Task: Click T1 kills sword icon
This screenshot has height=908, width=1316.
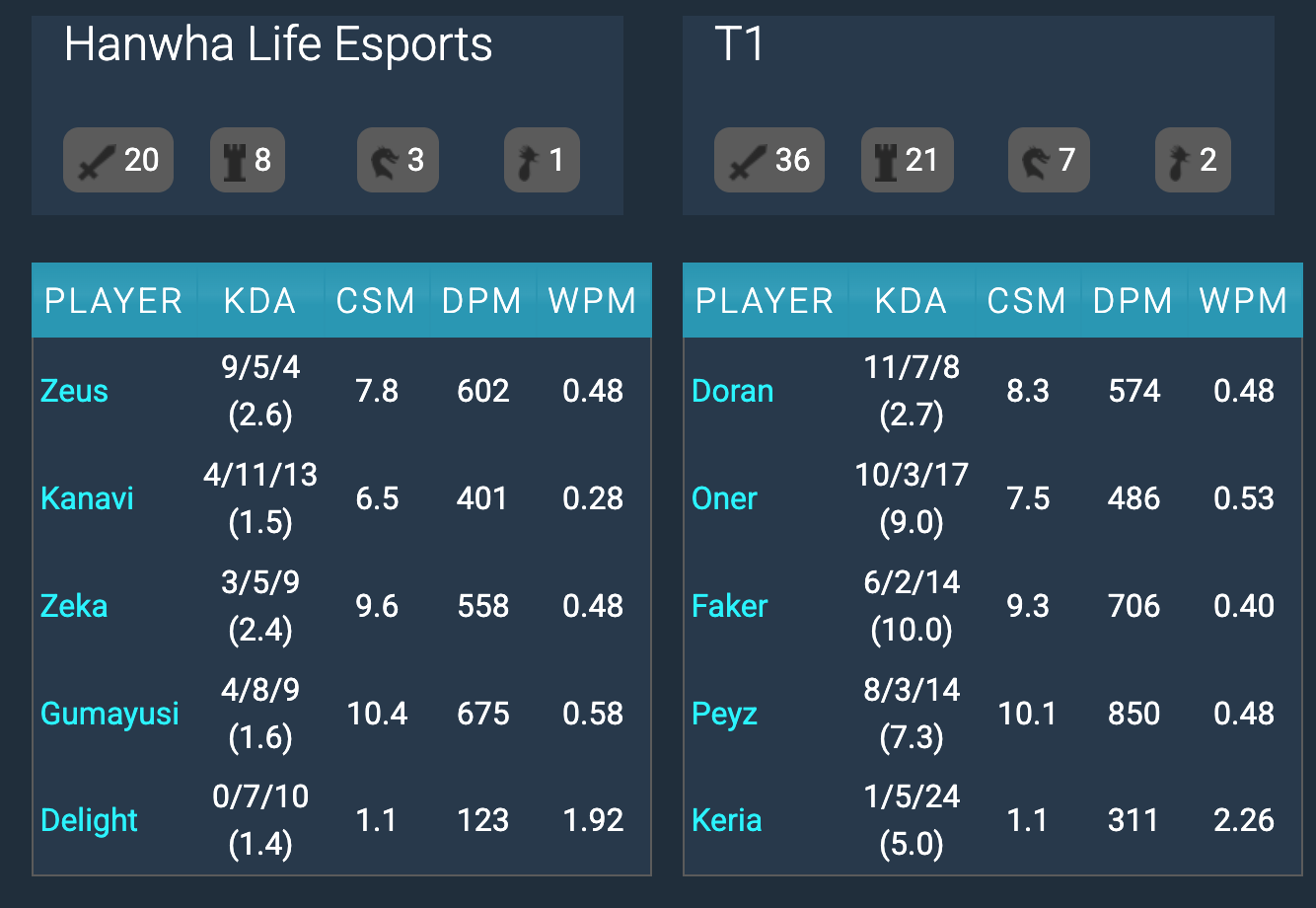Action: tap(747, 160)
